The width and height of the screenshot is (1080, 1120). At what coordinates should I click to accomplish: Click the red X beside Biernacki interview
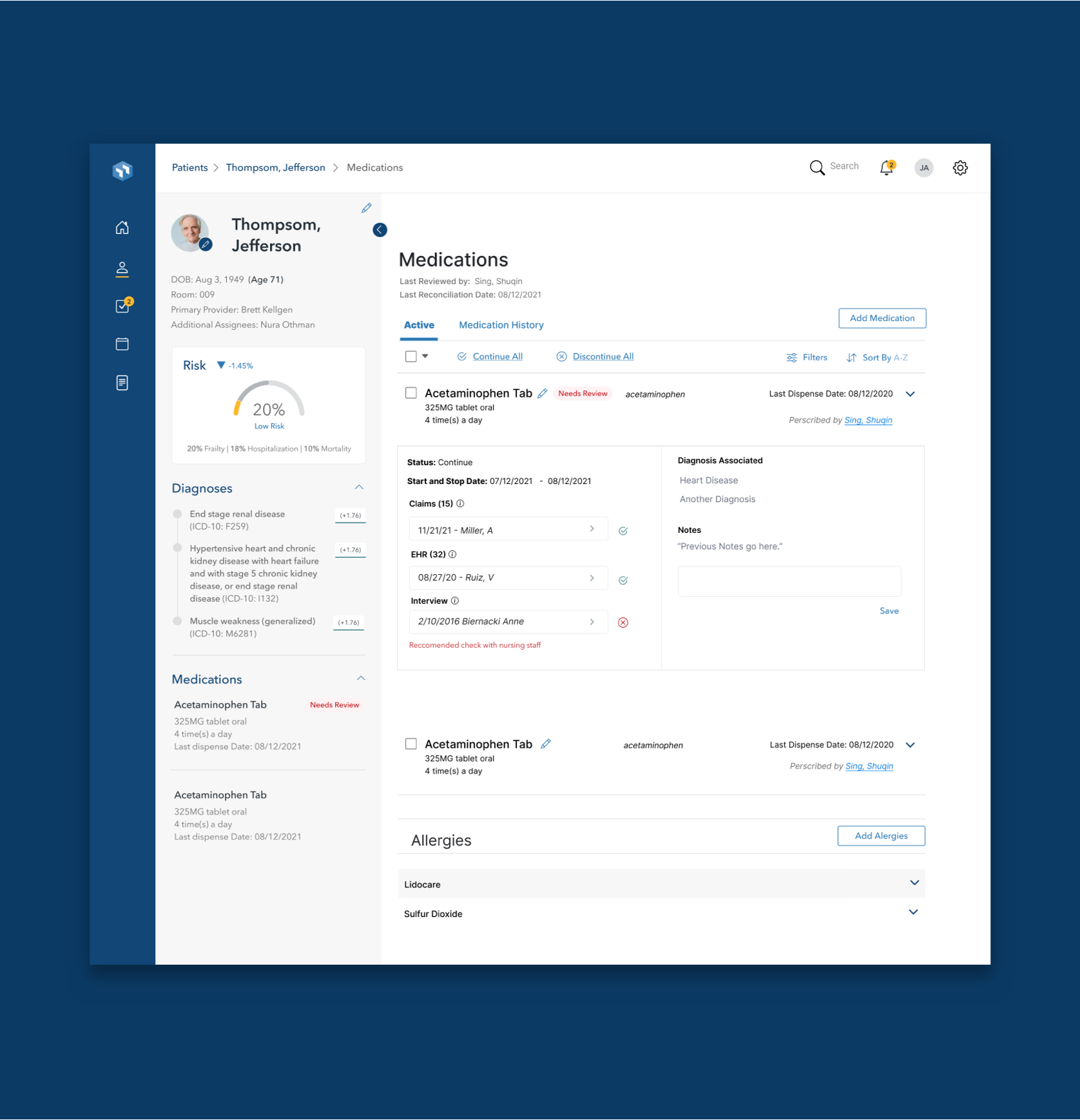click(623, 623)
